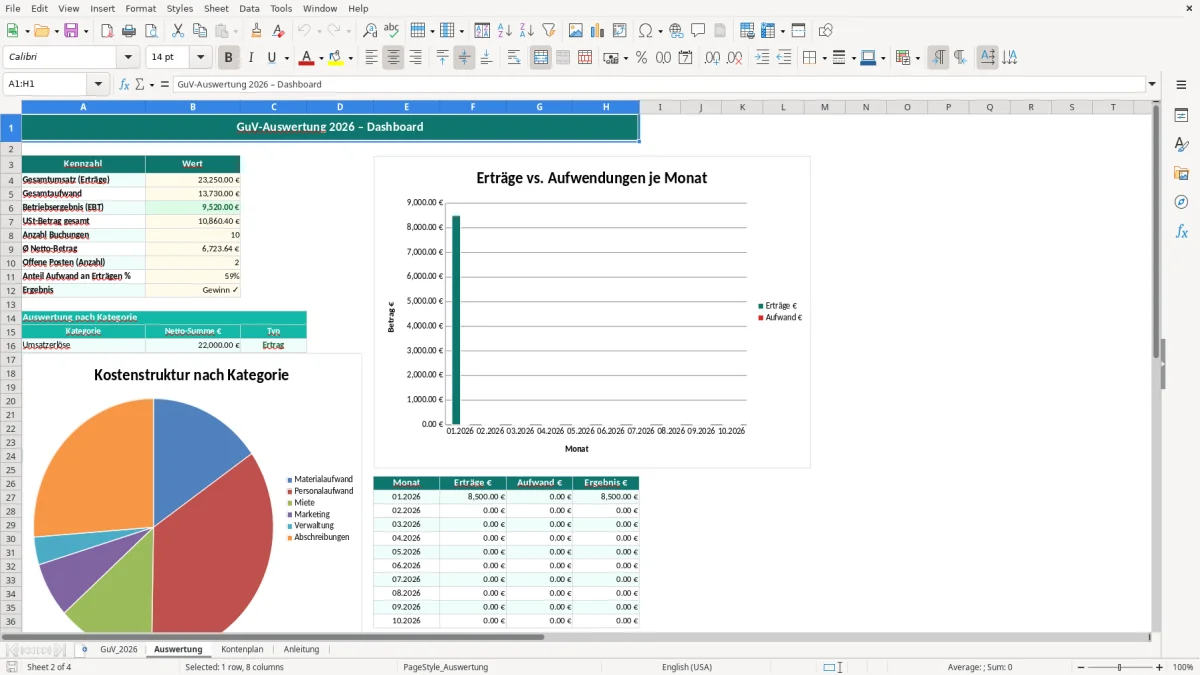The height and width of the screenshot is (675, 1200).
Task: Toggle Left-To-Right text direction
Action: pos(938,58)
